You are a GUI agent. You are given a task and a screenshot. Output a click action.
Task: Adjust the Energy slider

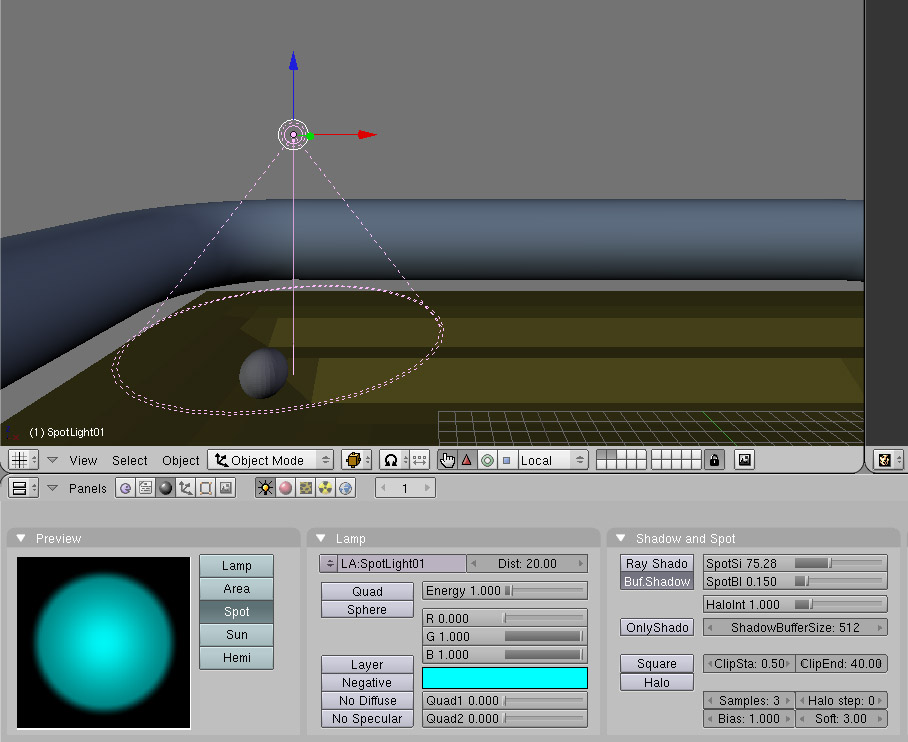coord(505,591)
